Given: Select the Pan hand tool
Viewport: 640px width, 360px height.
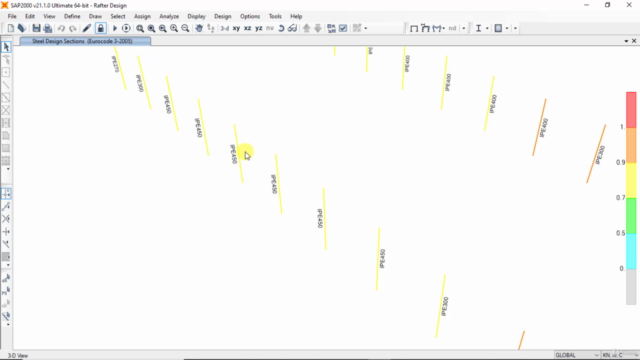Looking at the screenshot, I should click(x=199, y=28).
